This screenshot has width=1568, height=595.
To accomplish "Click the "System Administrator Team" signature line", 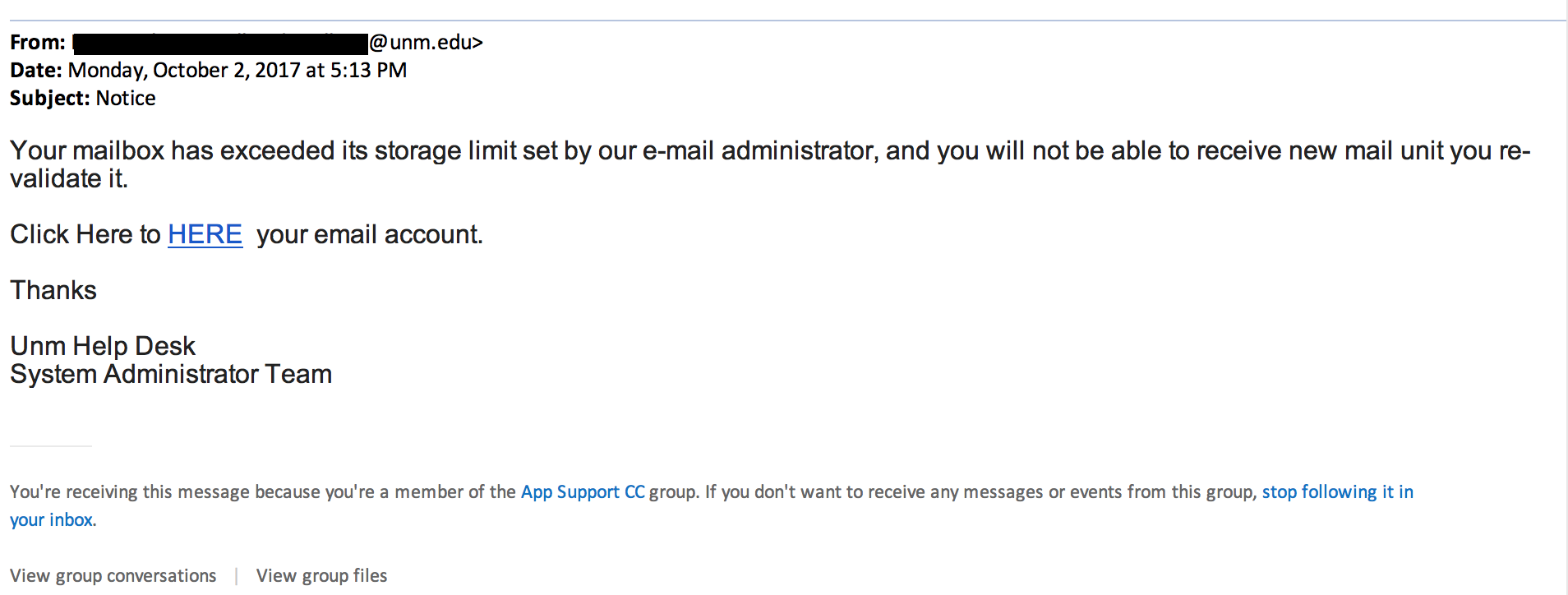I will 171,375.
